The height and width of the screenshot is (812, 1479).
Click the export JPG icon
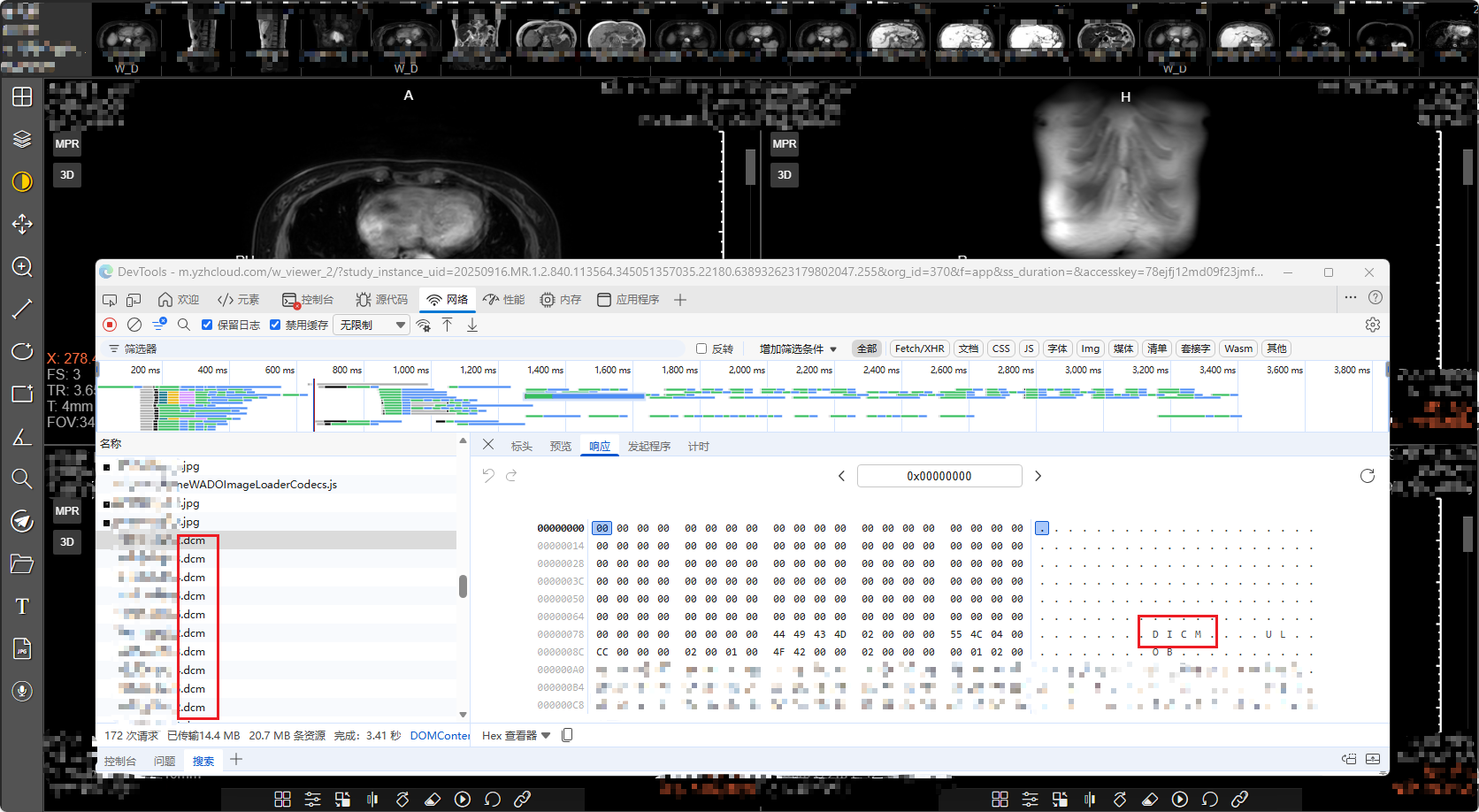(x=22, y=648)
